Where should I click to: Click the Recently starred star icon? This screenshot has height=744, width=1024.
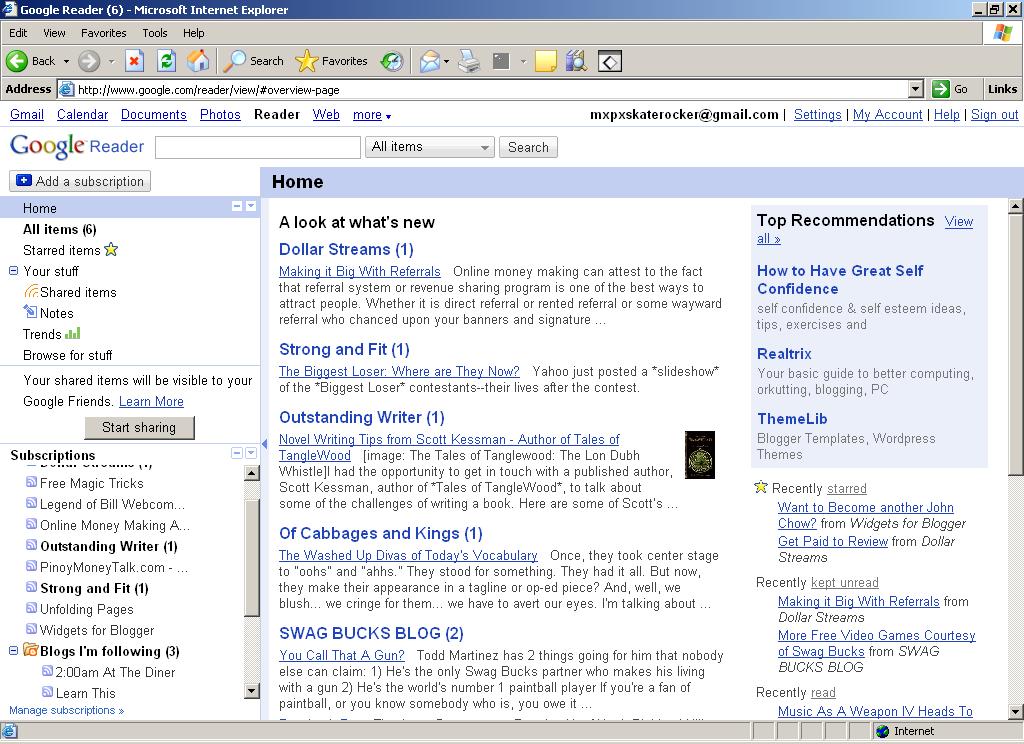click(761, 487)
